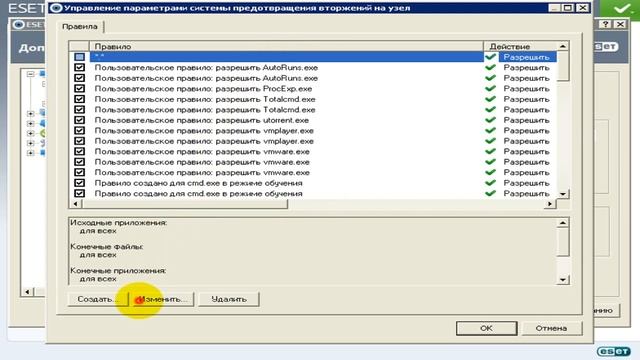Click the Удалить button
Viewport: 640px width, 360px height.
point(229,299)
